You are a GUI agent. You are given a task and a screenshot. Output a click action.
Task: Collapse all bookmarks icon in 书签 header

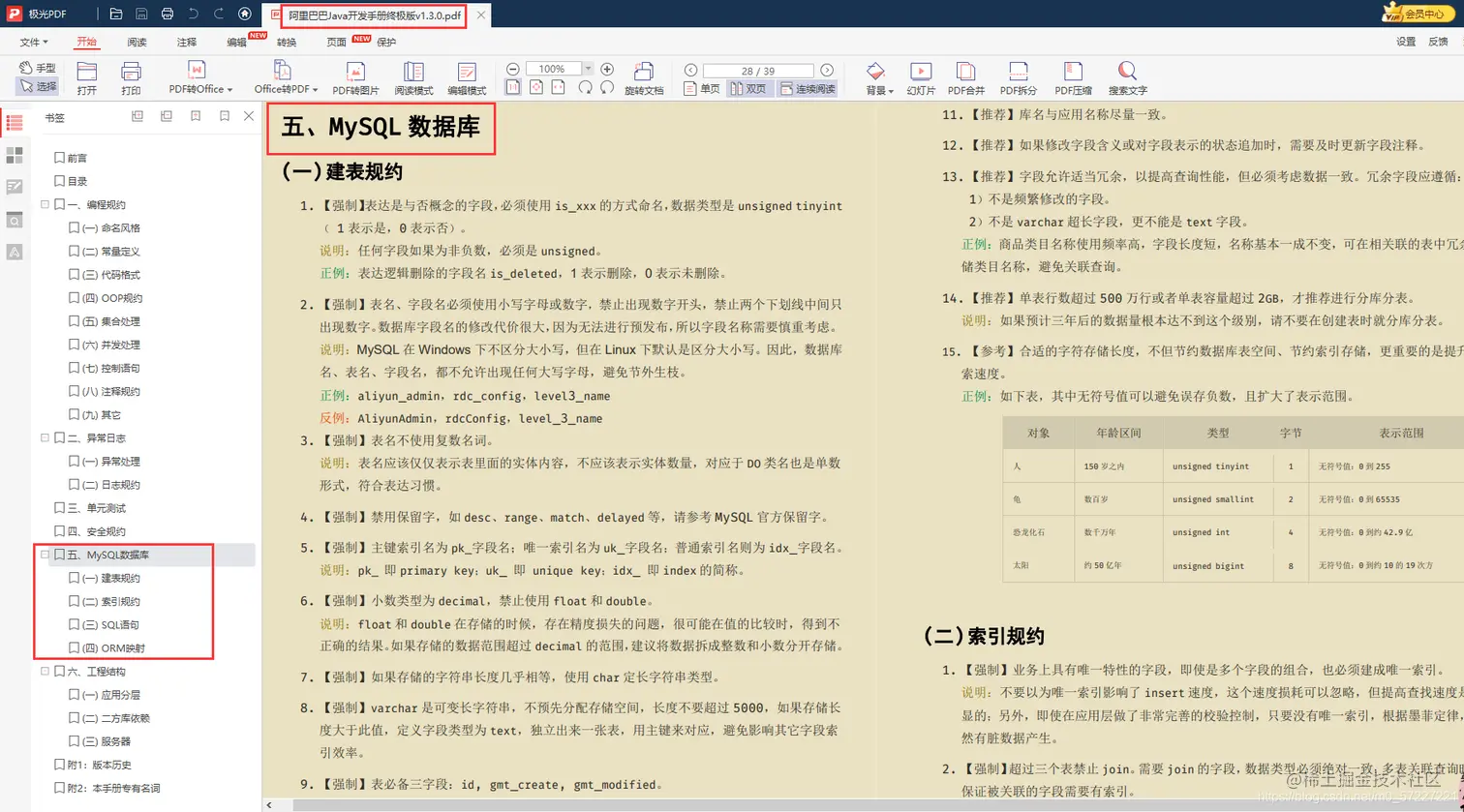(167, 116)
